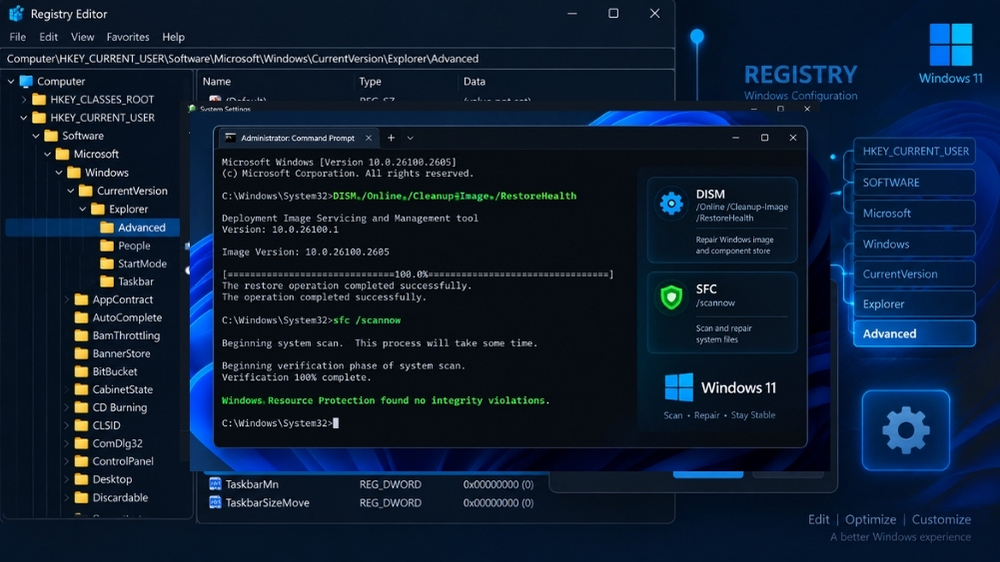Click the Type column header
The image size is (1000, 562).
370,82
